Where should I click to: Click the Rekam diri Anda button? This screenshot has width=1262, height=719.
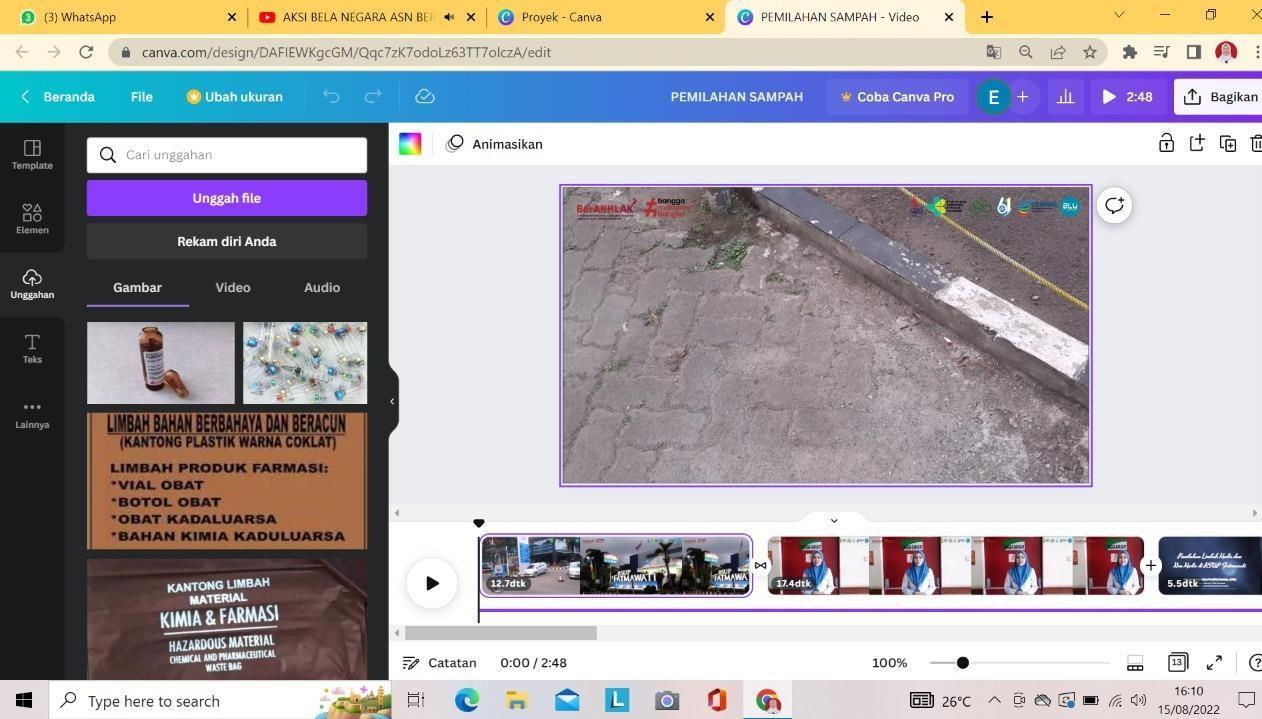pos(227,241)
